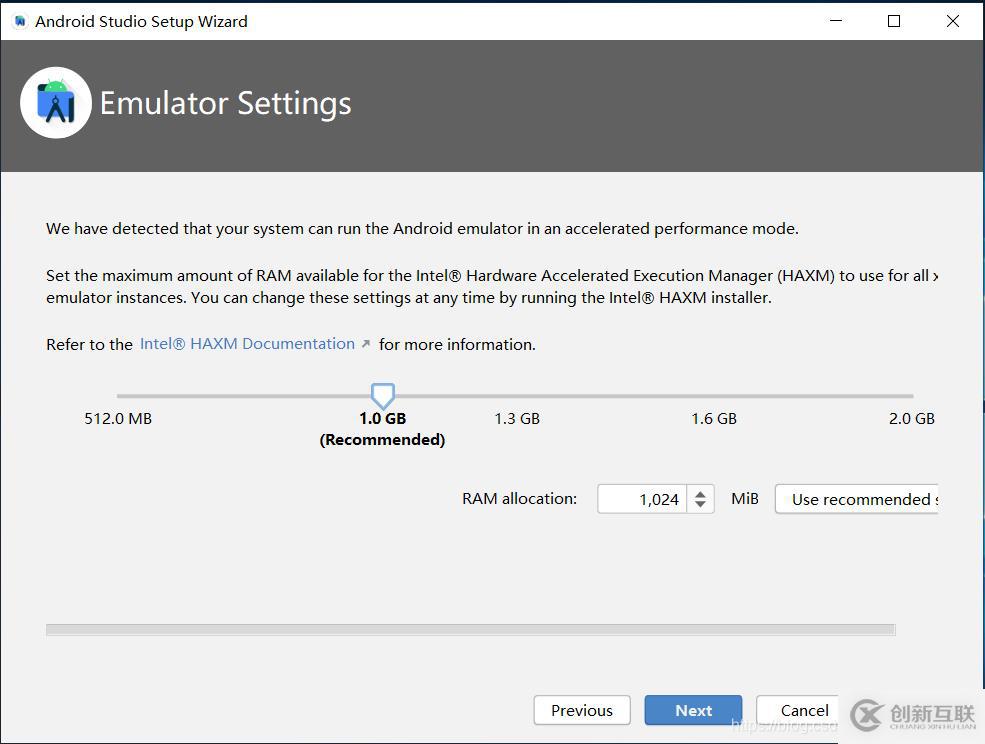Screen dimensions: 985x744
Task: Set slider to the 2.0 GB mark
Action: coord(911,396)
